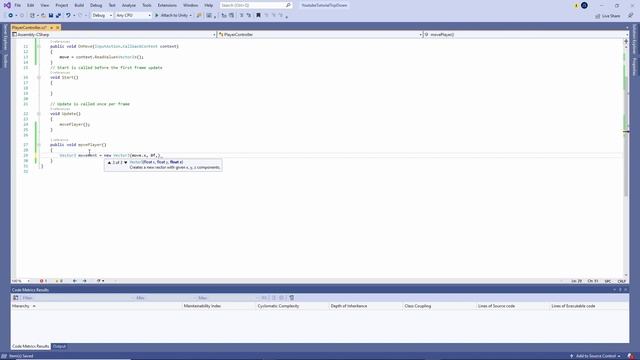The height and width of the screenshot is (360, 640).
Task: Open the Analyze menu
Action: click(x=129, y=5)
